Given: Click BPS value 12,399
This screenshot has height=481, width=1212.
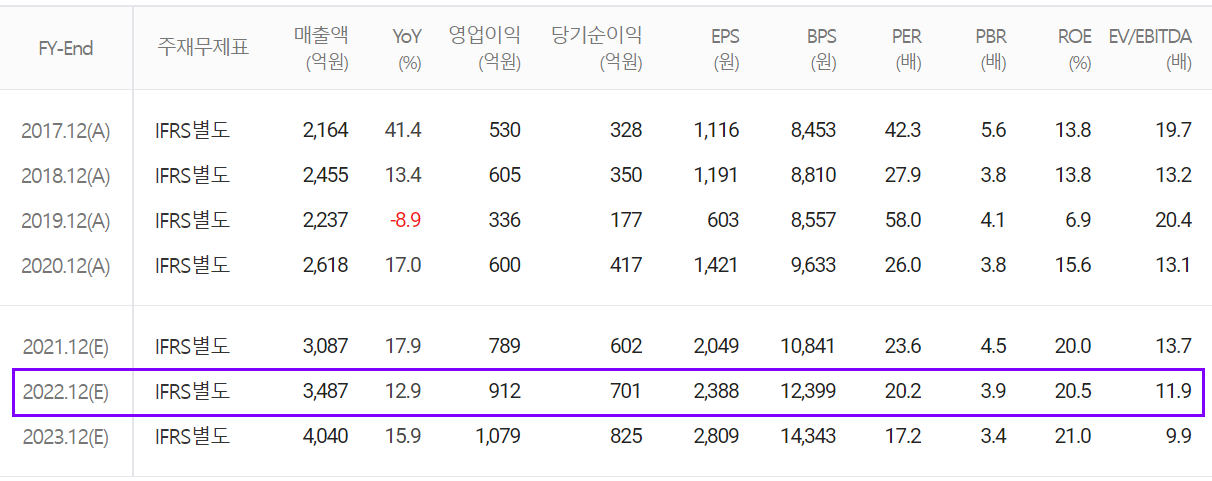Looking at the screenshot, I should coord(808,391).
